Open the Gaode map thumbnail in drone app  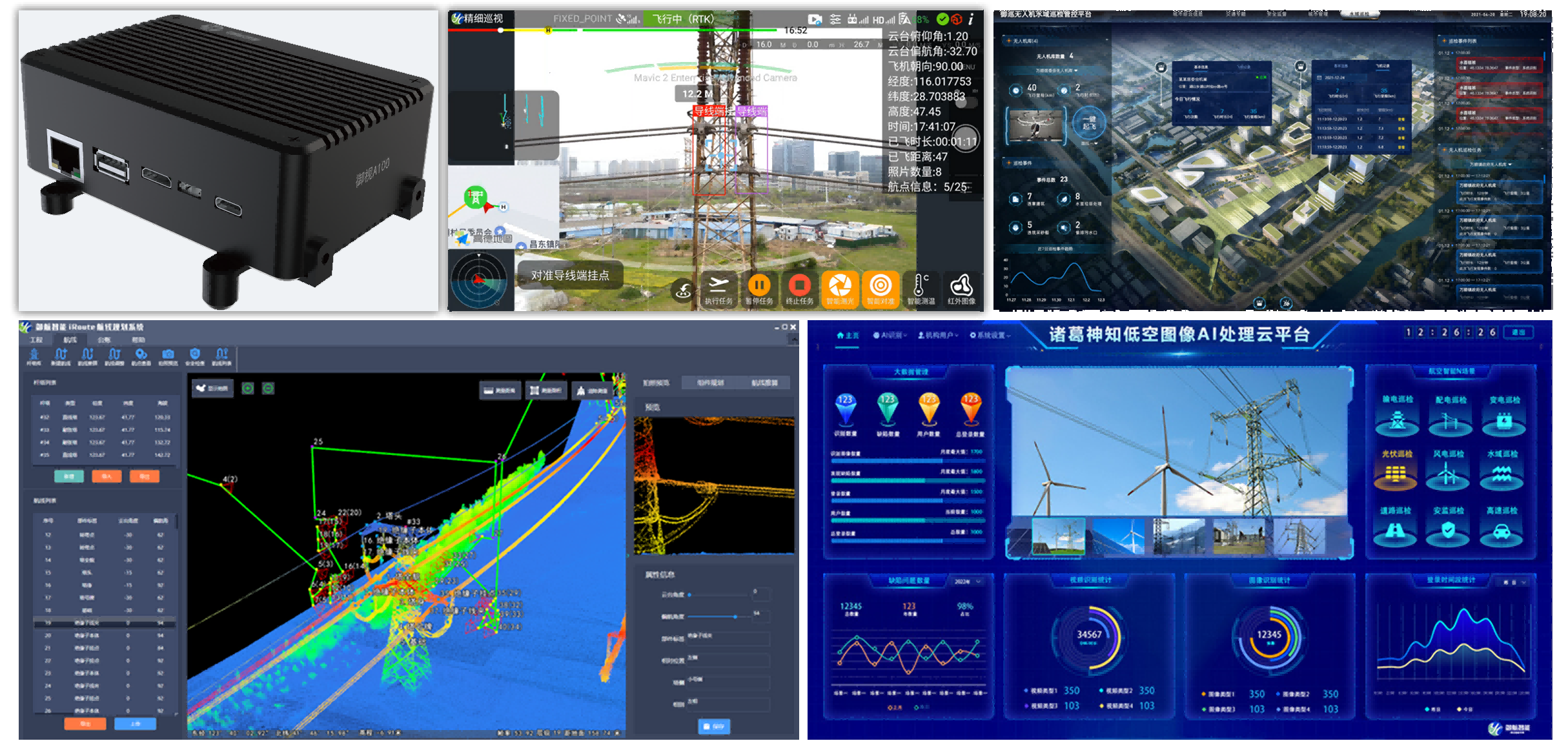point(504,207)
